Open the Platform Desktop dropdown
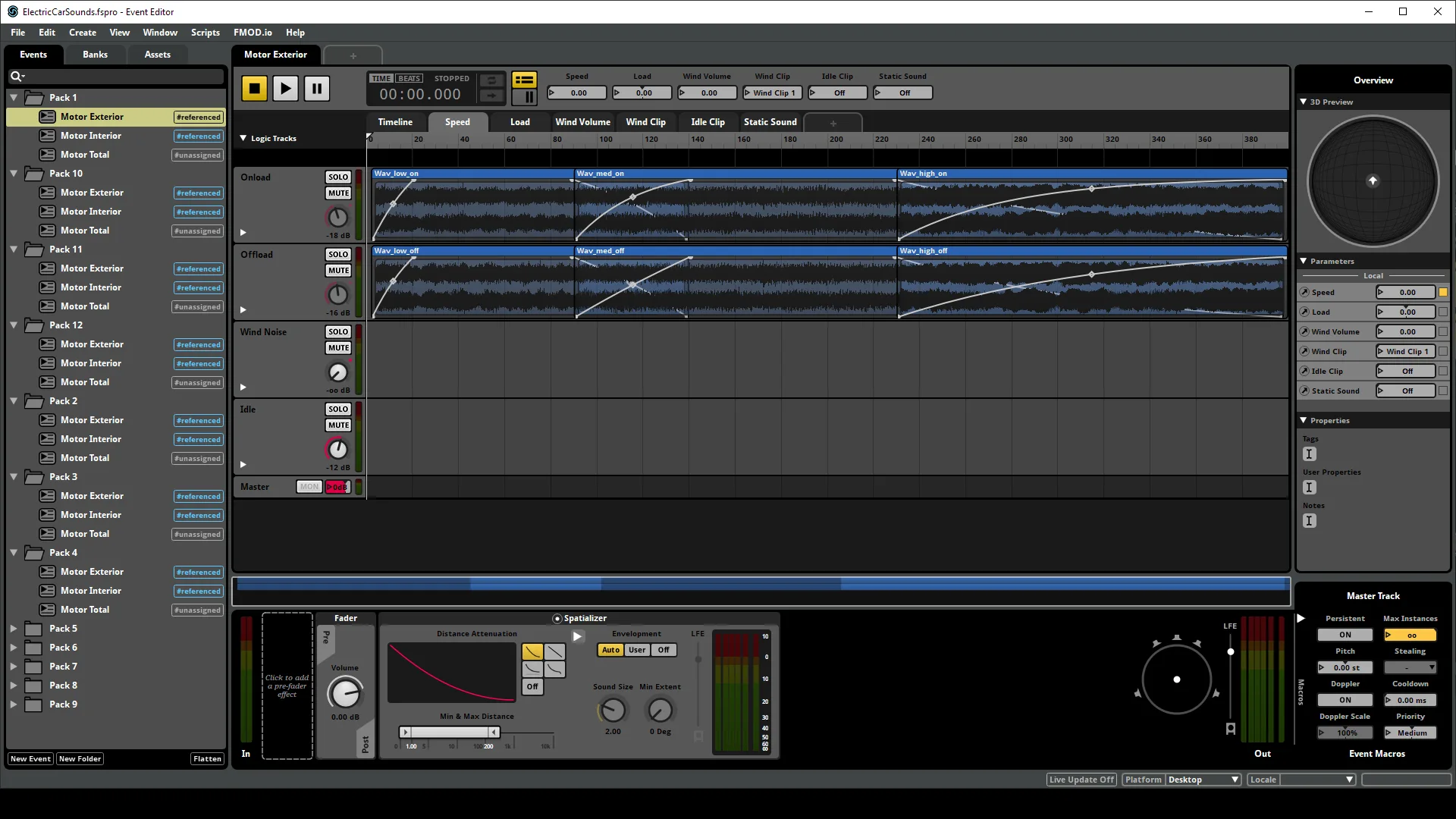The width and height of the screenshot is (1456, 819). tap(1203, 780)
